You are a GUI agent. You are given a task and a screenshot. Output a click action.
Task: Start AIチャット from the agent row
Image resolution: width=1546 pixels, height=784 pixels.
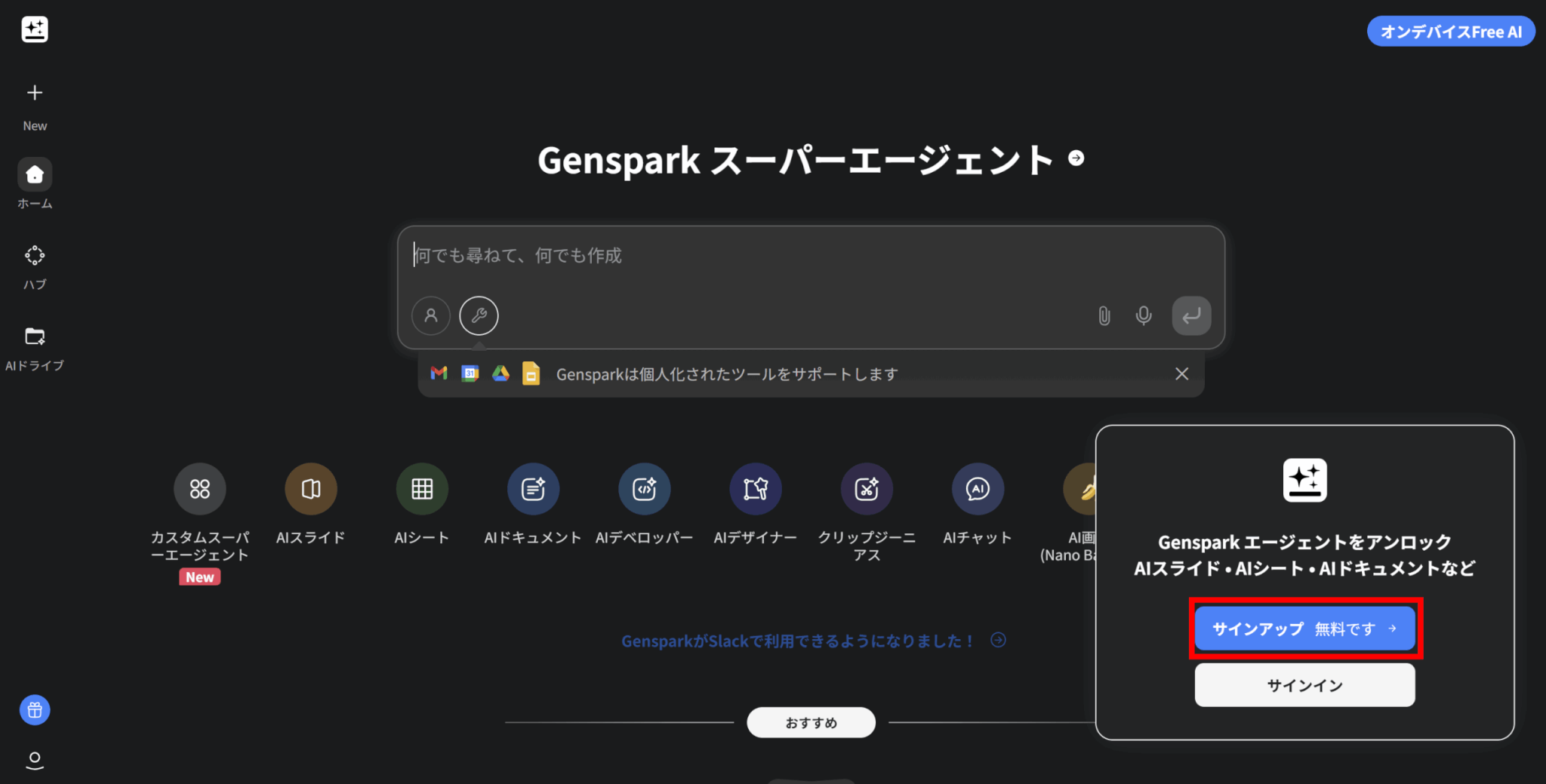pos(978,489)
